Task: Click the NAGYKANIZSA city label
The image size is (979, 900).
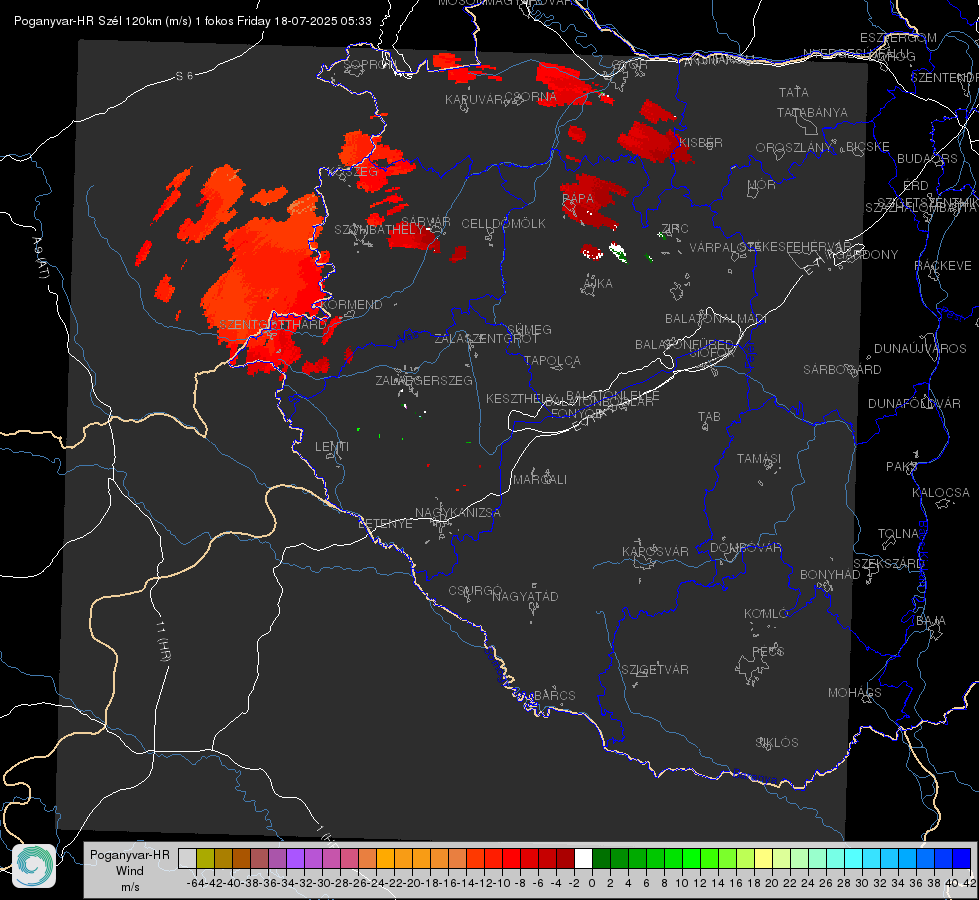Action: coord(458,513)
